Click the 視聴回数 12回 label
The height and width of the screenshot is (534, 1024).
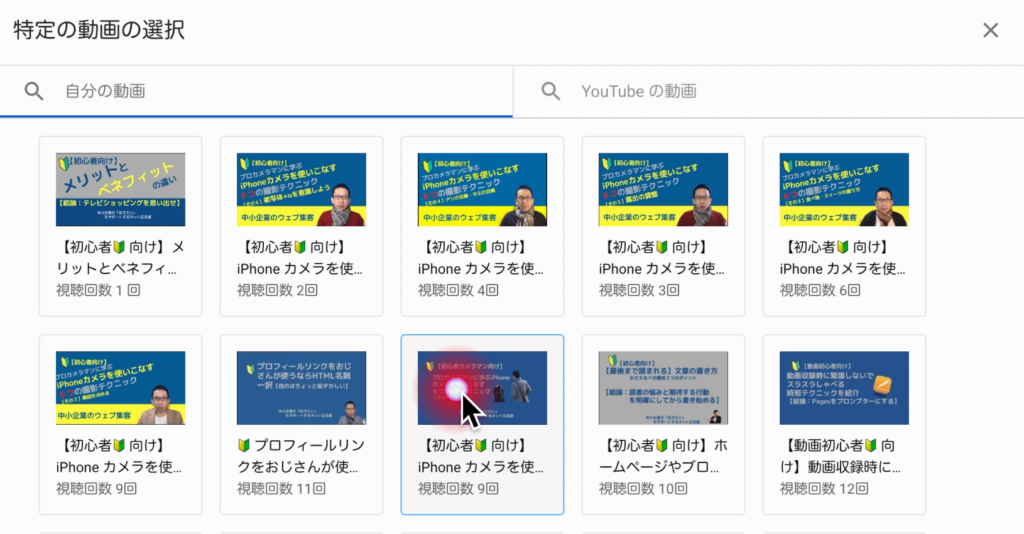click(824, 488)
